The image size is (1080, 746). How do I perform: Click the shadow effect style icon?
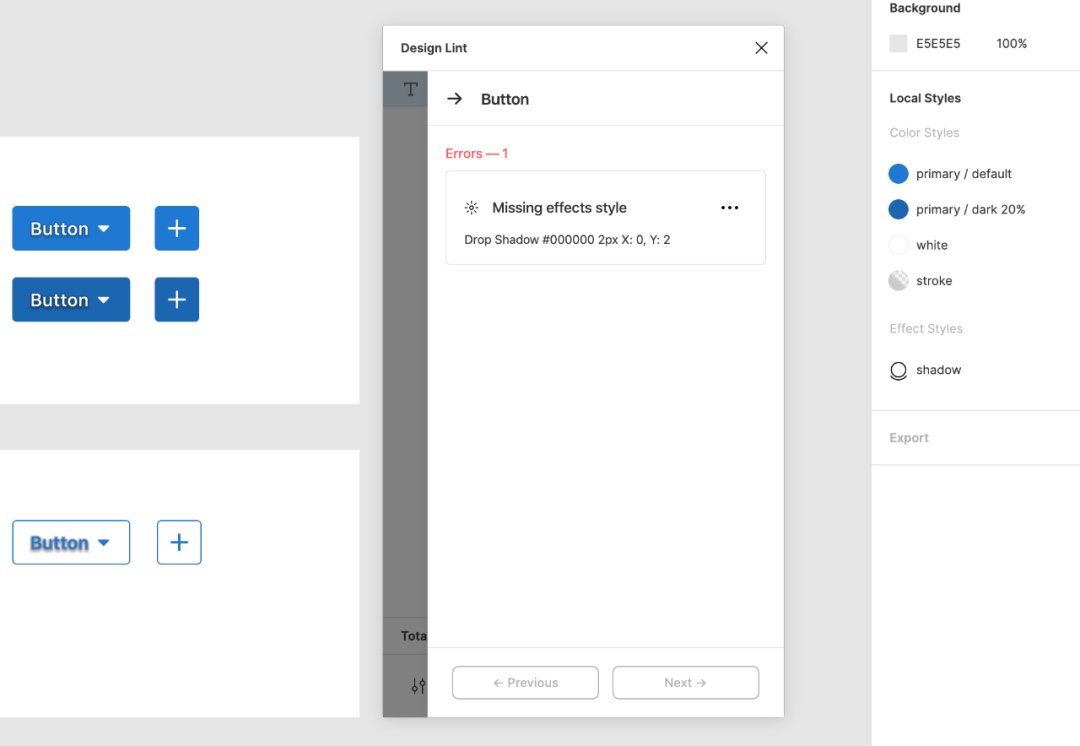tap(898, 370)
